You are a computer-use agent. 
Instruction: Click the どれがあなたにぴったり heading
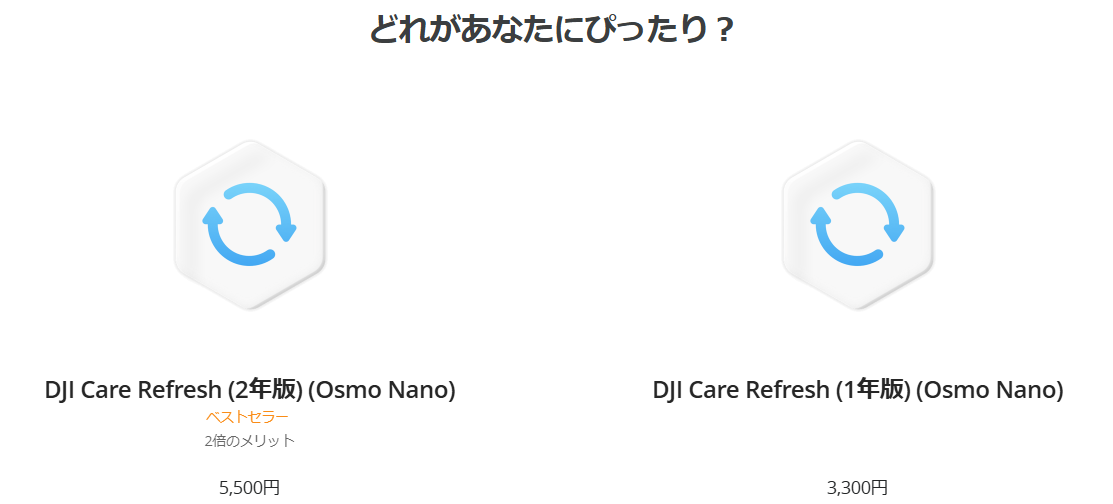pyautogui.click(x=551, y=29)
